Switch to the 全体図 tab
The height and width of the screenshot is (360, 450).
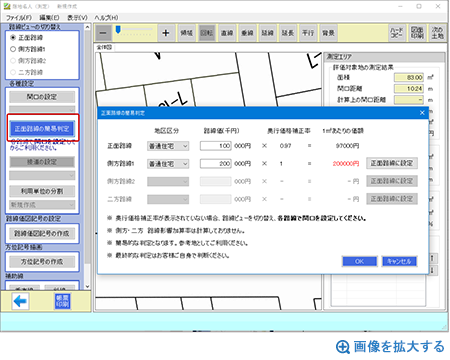point(104,47)
